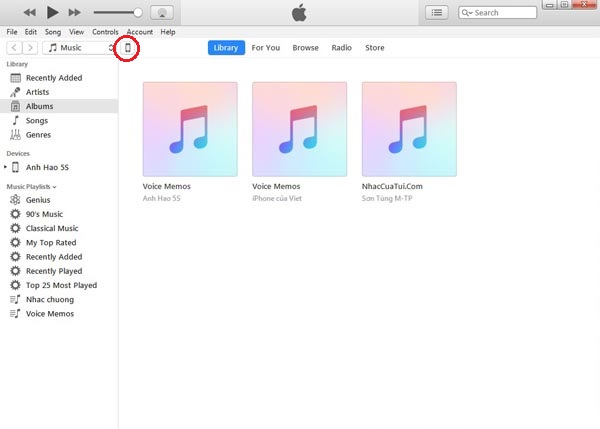Click the Next track fast-forward button
This screenshot has width=600, height=429.
pos(75,13)
